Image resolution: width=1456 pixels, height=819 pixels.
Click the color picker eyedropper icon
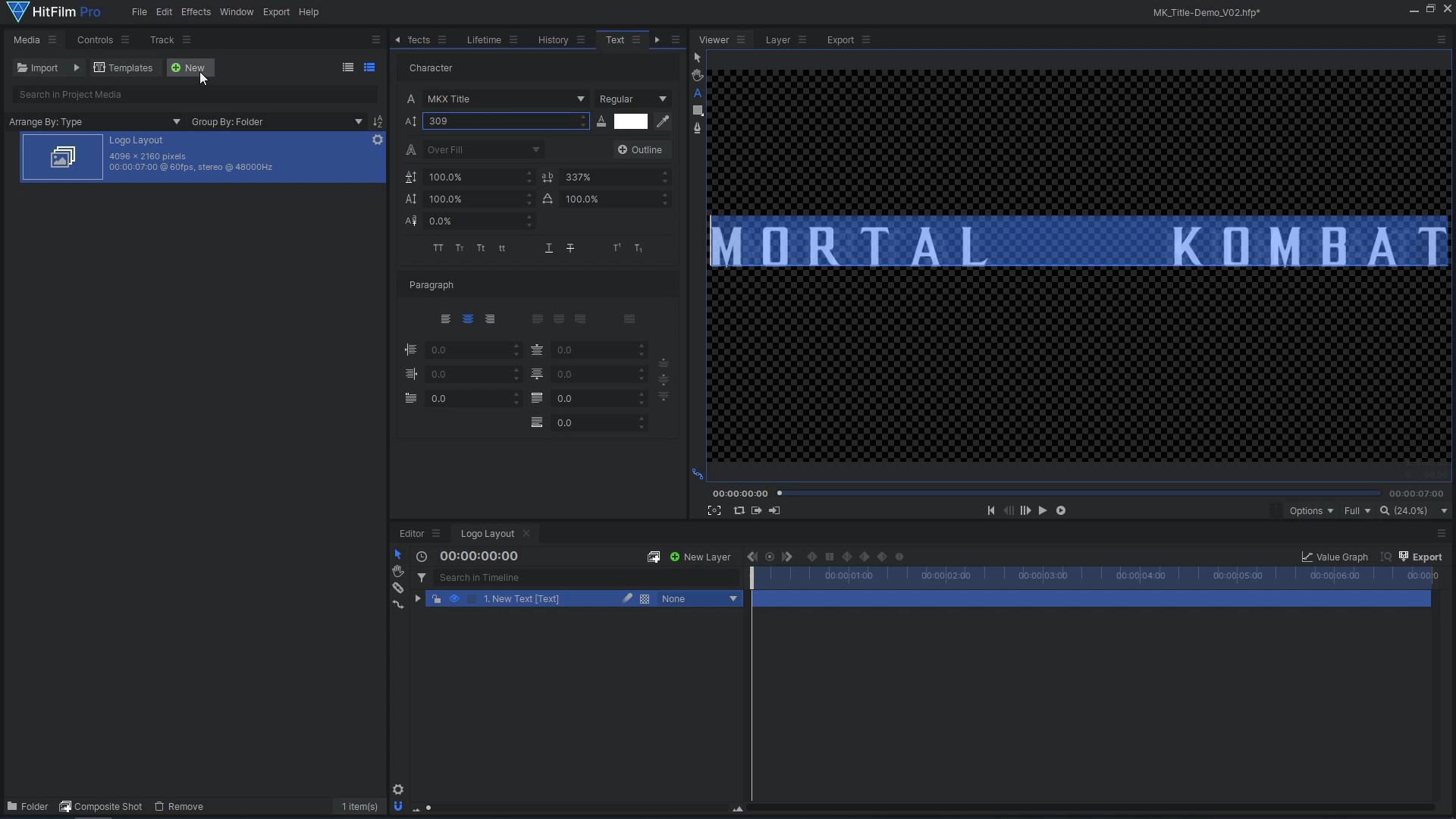coord(662,121)
